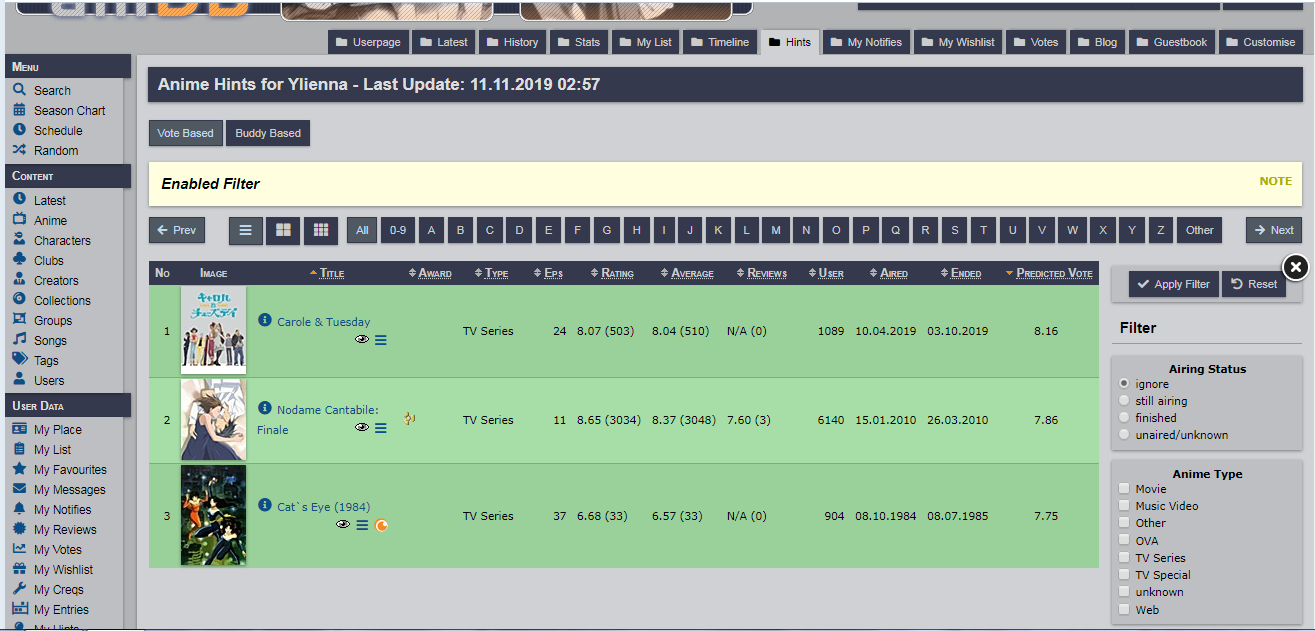Open the Guestbook tab
1315x631 pixels.
(x=1171, y=42)
